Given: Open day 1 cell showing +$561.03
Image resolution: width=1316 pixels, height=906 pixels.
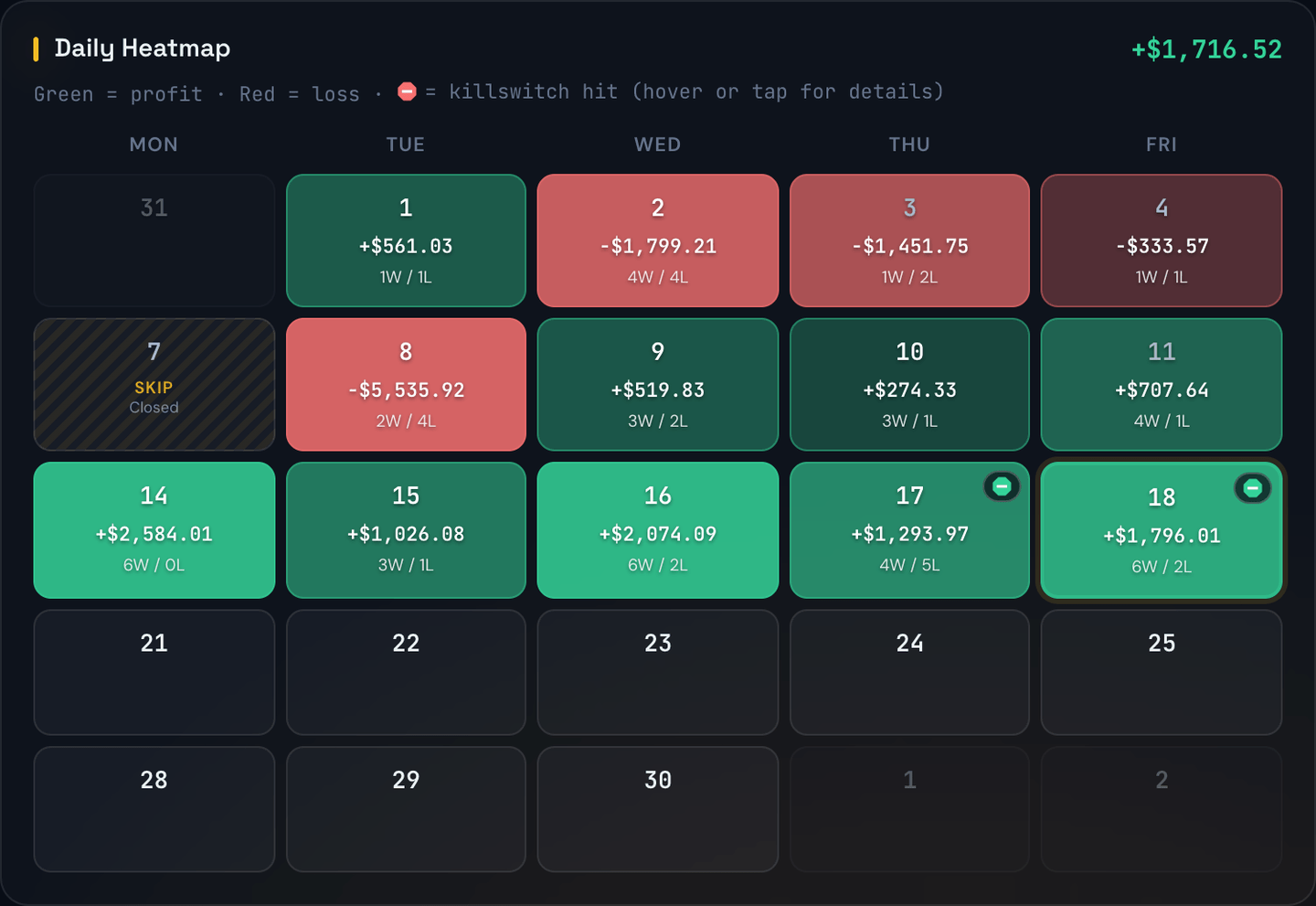Looking at the screenshot, I should pyautogui.click(x=406, y=240).
